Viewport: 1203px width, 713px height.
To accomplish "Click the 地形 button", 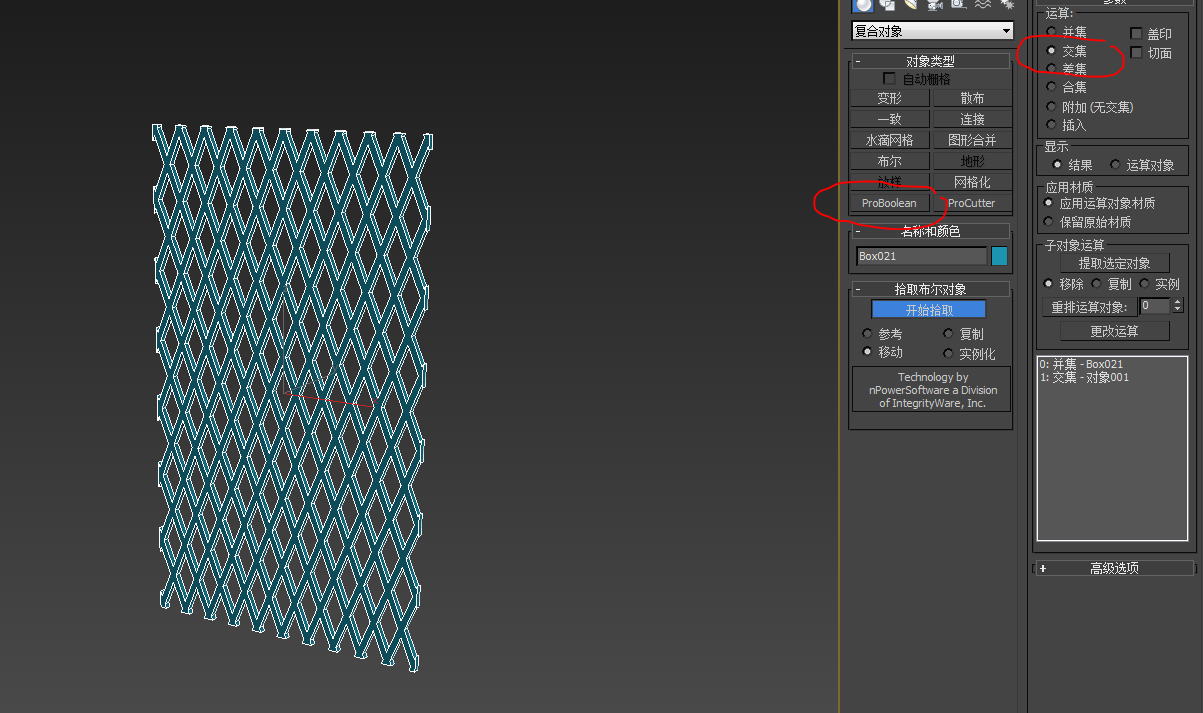I will point(972,161).
